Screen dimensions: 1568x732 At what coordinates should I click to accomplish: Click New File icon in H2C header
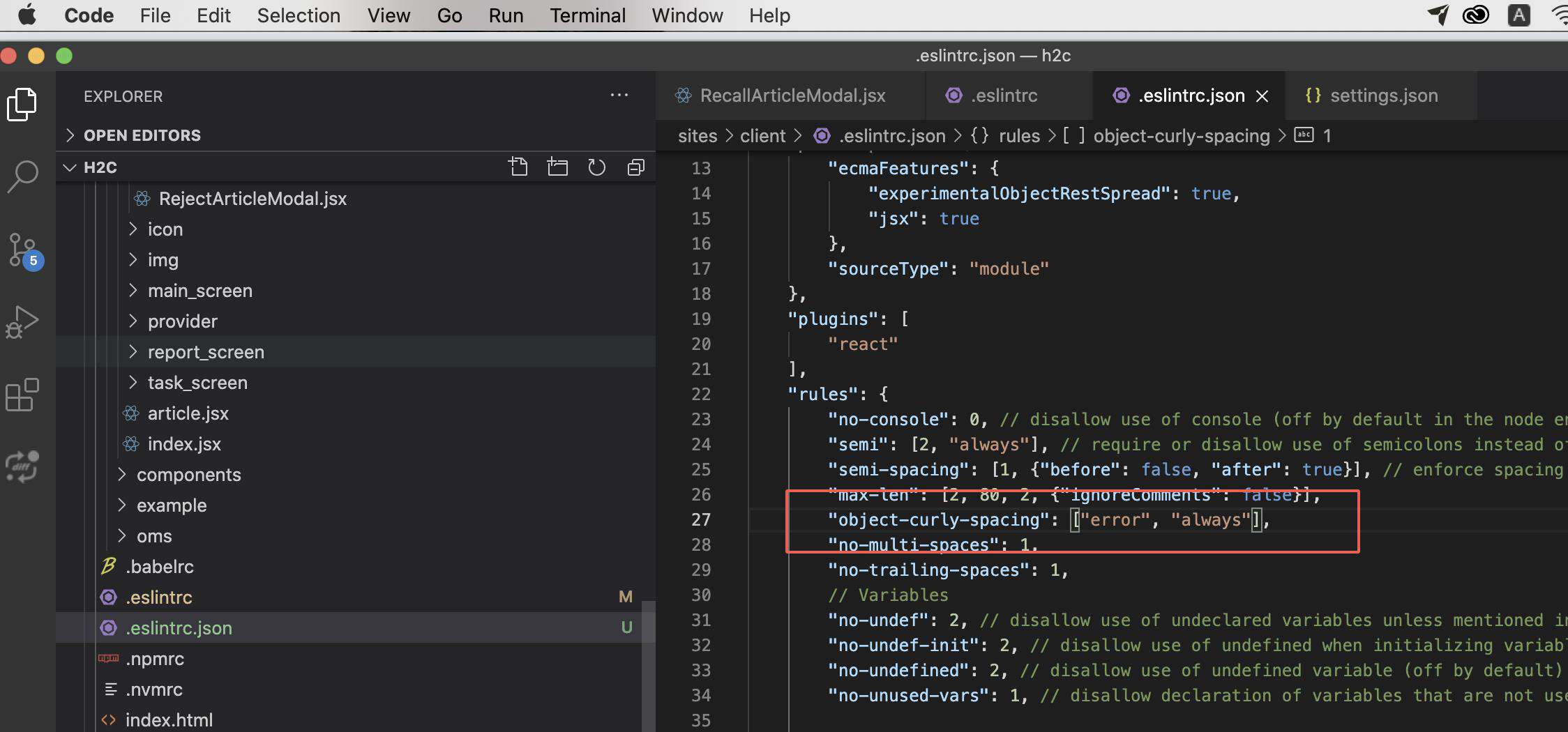[x=518, y=167]
